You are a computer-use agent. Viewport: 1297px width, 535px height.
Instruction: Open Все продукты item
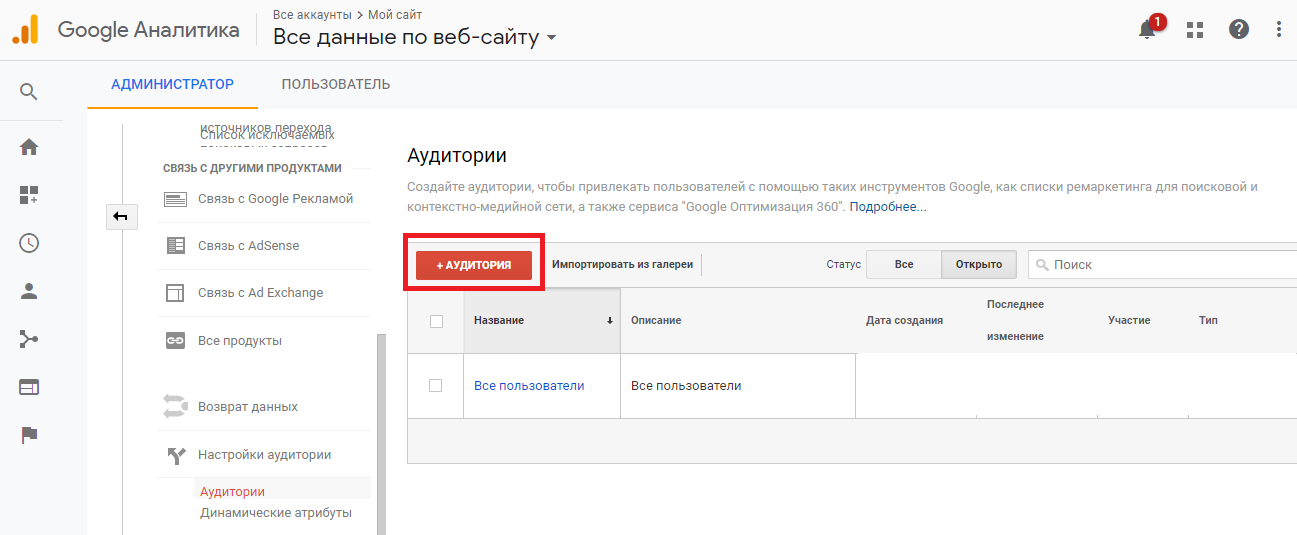point(240,341)
